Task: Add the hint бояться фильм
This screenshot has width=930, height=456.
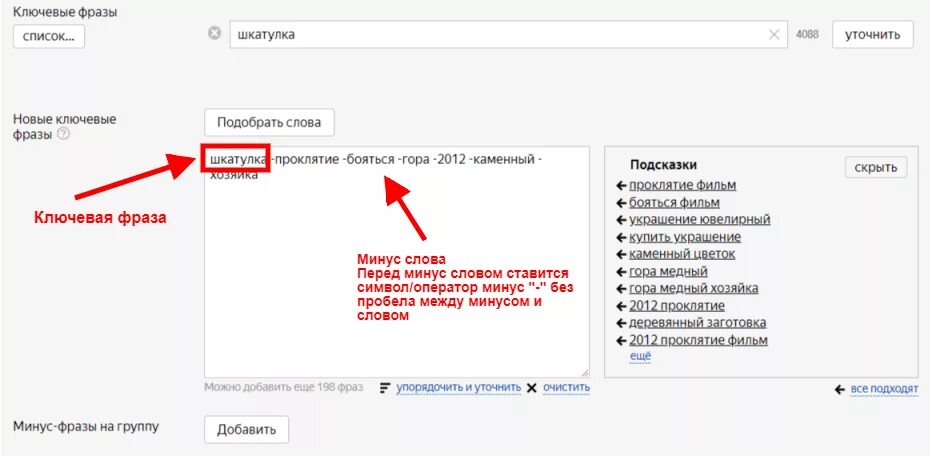Action: coord(674,203)
